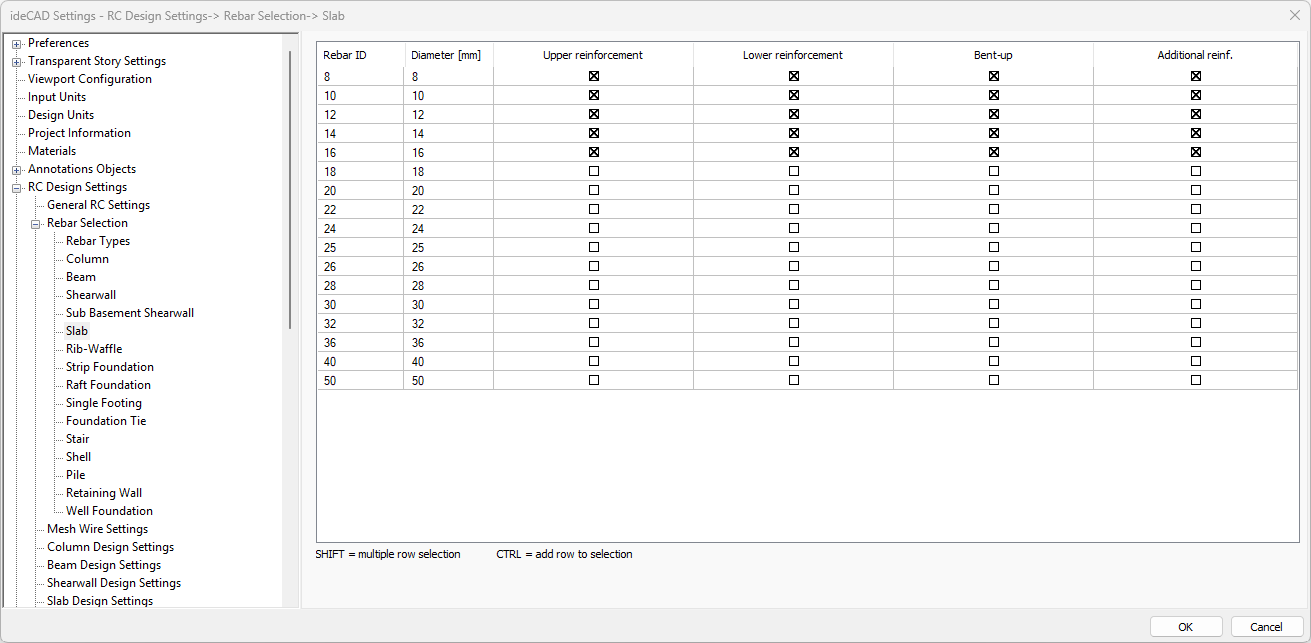Select Single Footing item
The image size is (1311, 643).
104,403
